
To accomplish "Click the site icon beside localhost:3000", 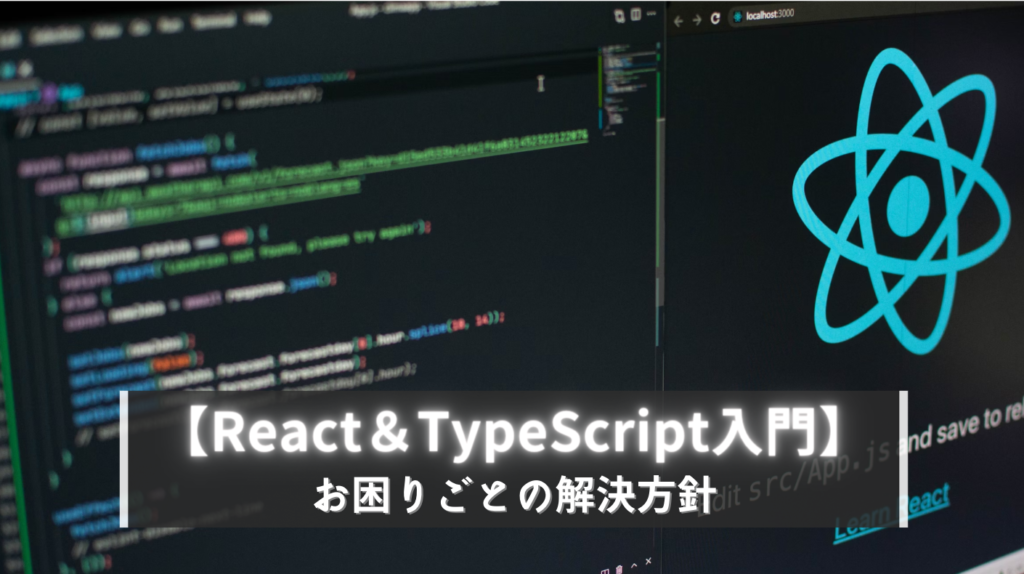I will 737,16.
